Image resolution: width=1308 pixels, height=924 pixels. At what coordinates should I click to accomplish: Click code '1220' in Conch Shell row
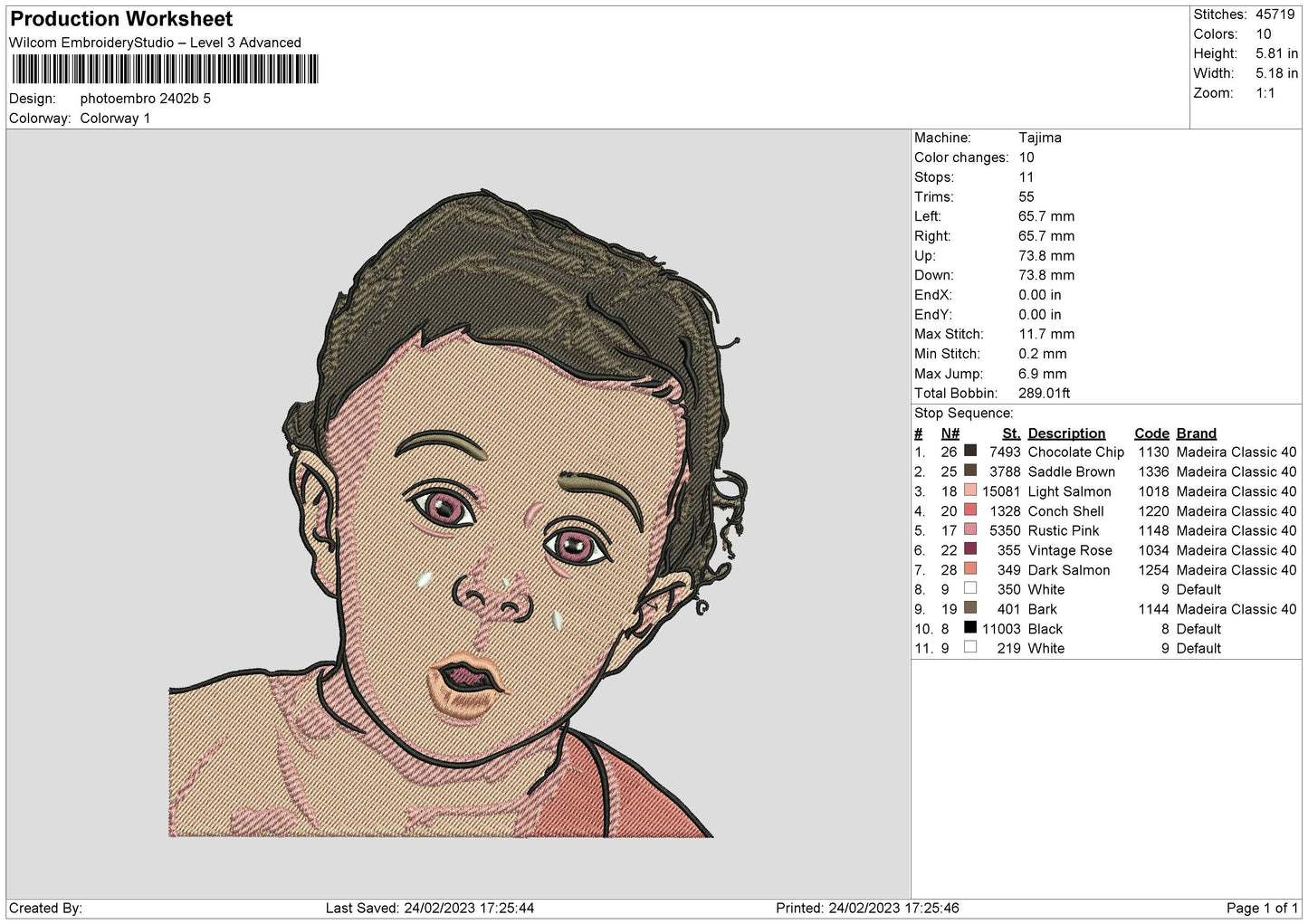click(x=1153, y=510)
